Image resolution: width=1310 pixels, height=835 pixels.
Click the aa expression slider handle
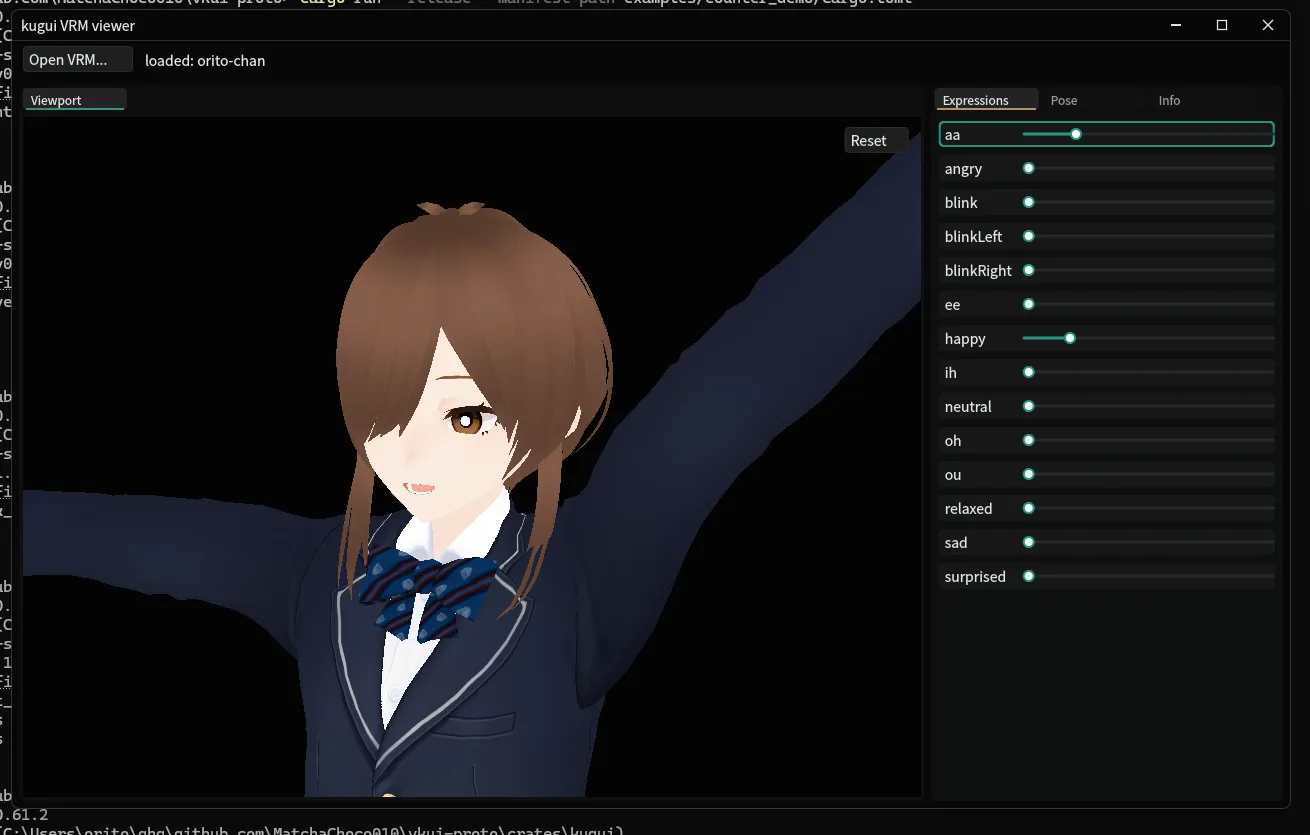click(x=1076, y=134)
